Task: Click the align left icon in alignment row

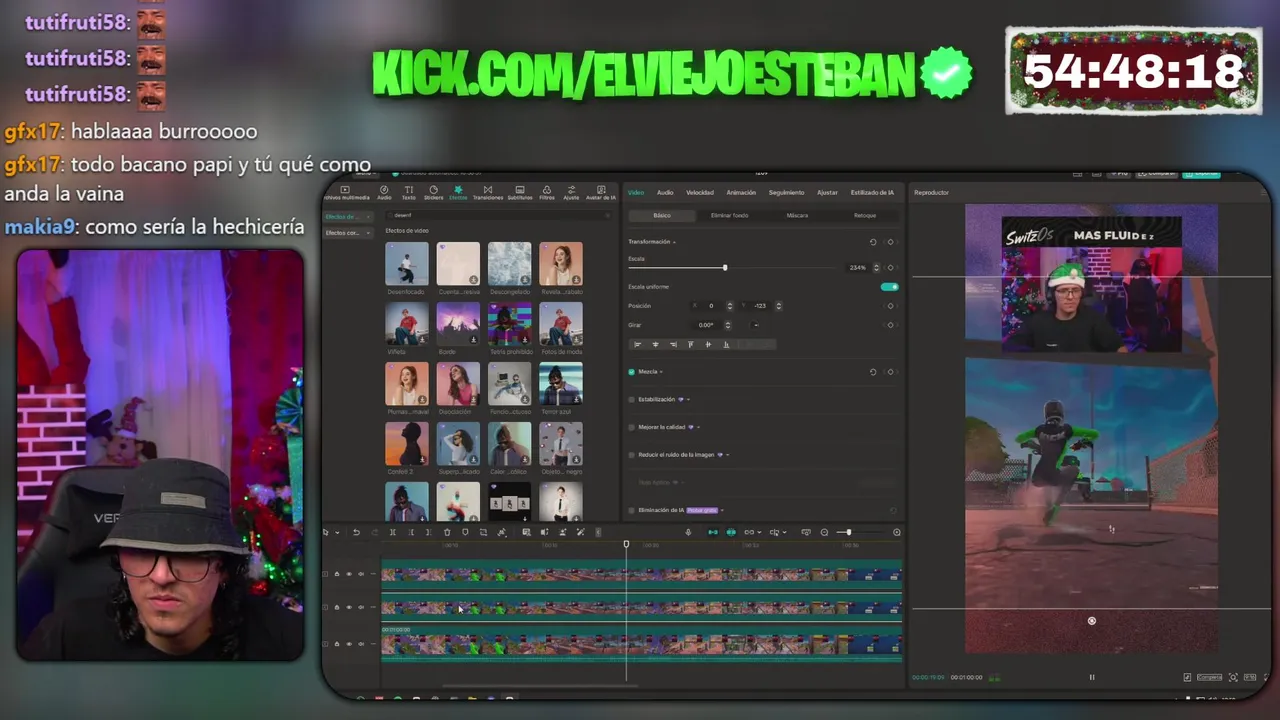Action: [x=638, y=344]
